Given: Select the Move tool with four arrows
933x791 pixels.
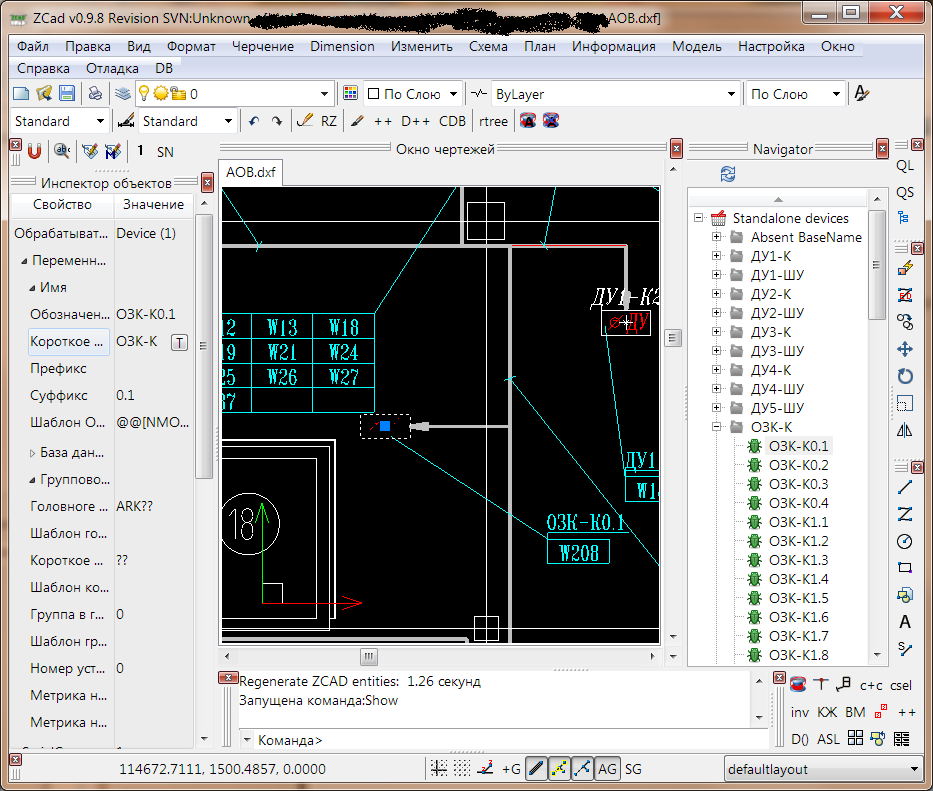Looking at the screenshot, I should 905,349.
